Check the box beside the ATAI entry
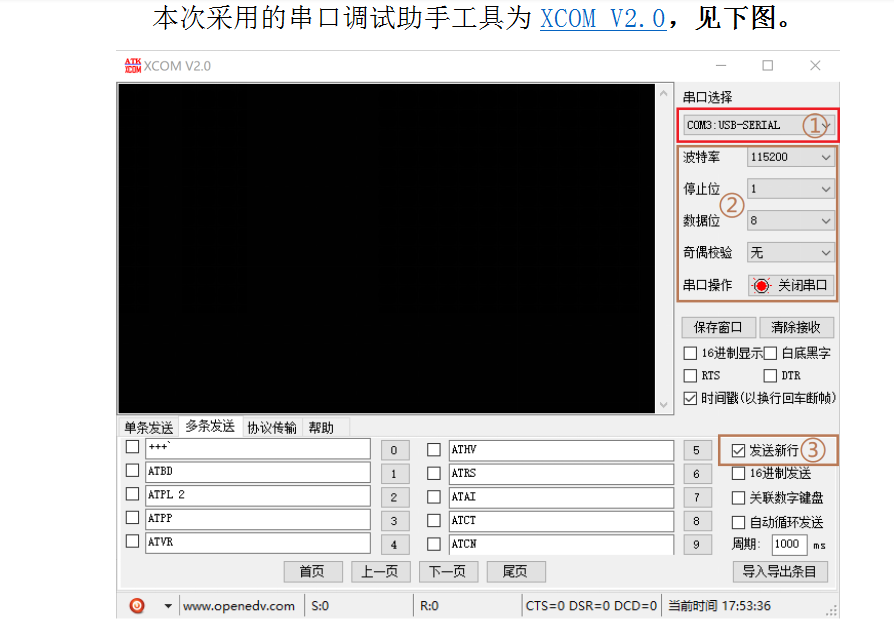This screenshot has width=894, height=626. tap(434, 497)
